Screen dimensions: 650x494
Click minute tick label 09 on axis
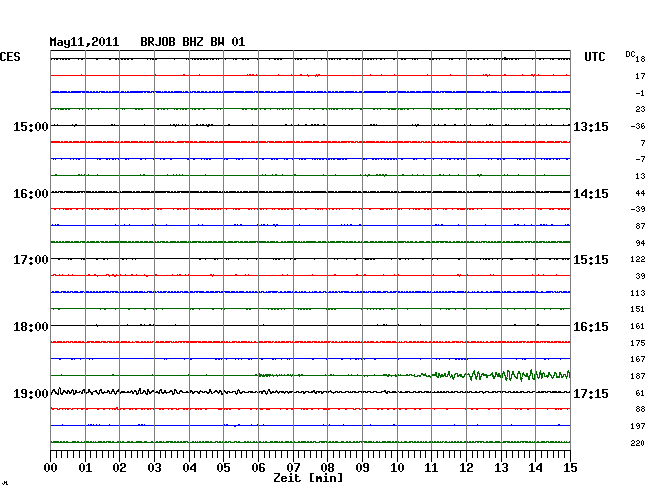click(x=362, y=467)
